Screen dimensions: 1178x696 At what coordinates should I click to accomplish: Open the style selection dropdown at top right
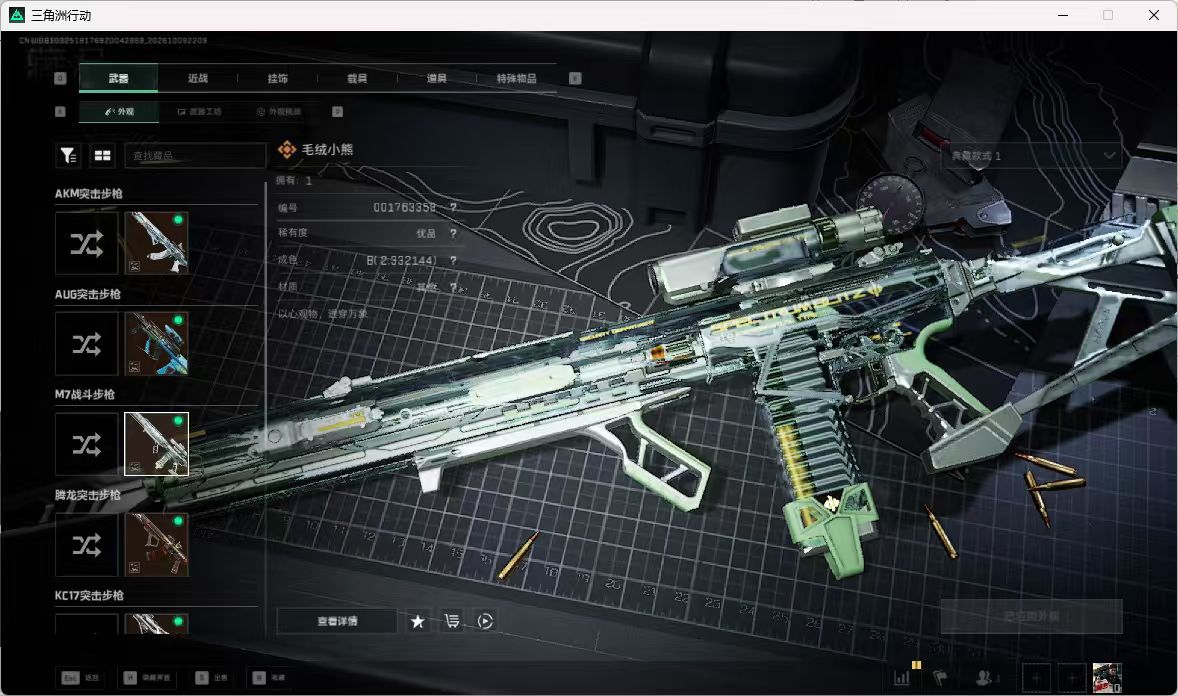tap(1031, 156)
